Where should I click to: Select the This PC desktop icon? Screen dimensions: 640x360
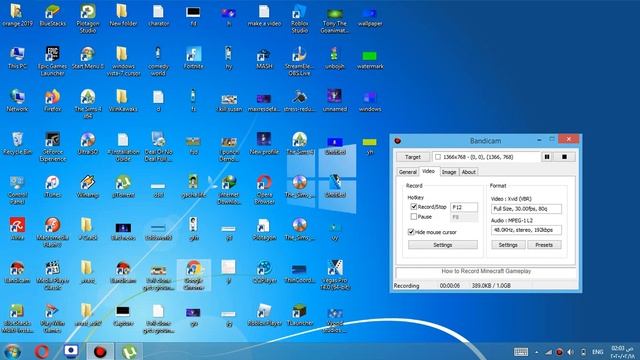click(x=17, y=58)
